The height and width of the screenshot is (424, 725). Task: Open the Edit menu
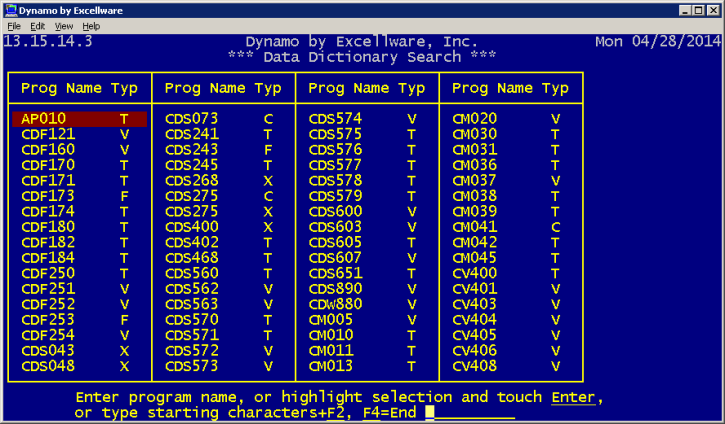38,26
